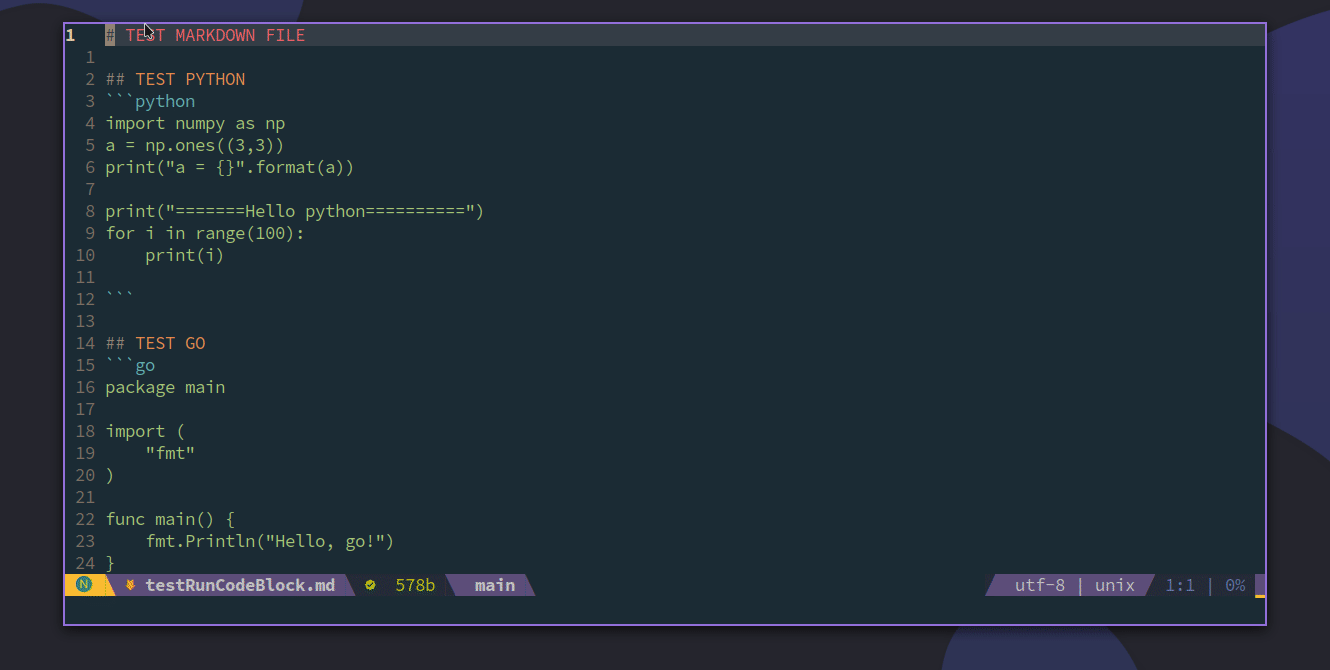The width and height of the screenshot is (1330, 670).
Task: Click the utf-8 encoding indicator
Action: pos(1040,585)
